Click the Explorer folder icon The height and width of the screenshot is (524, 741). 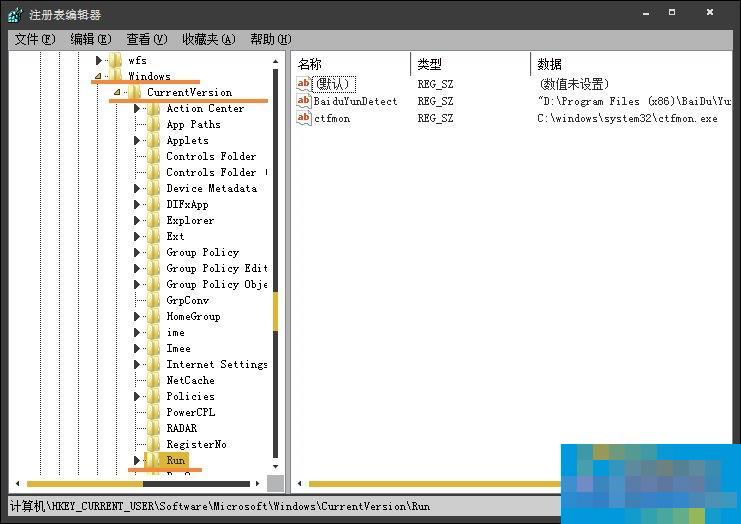tap(154, 221)
